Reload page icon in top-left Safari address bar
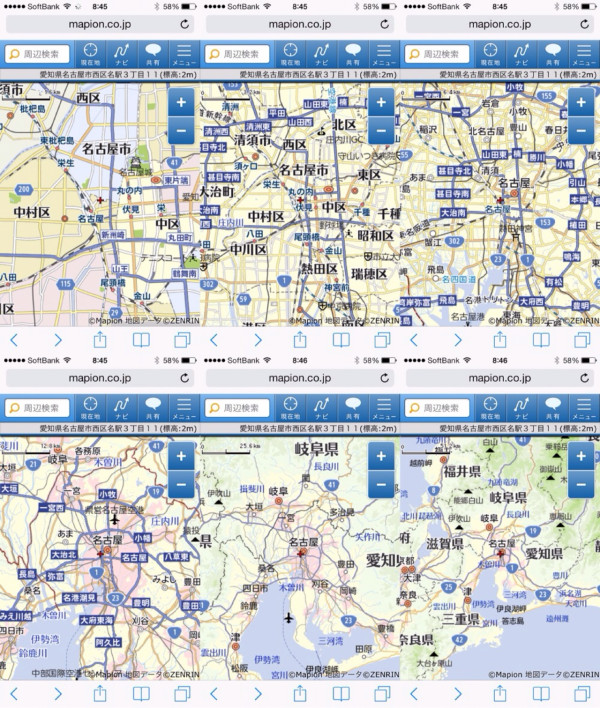 tap(185, 24)
